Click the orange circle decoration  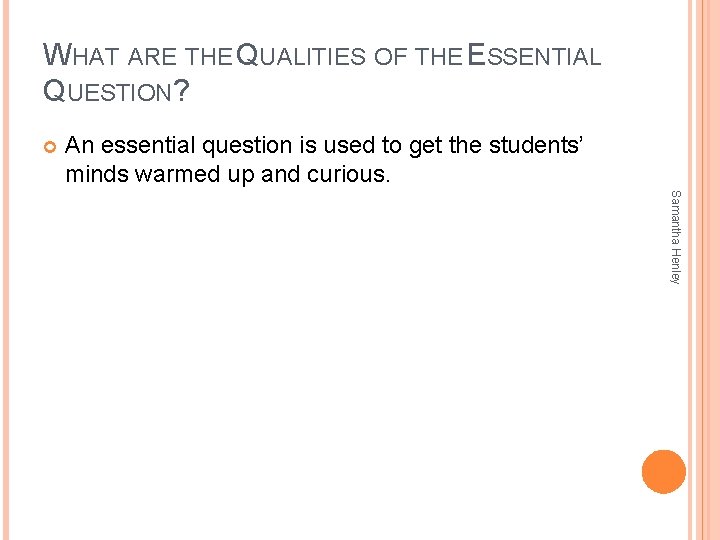pos(664,472)
